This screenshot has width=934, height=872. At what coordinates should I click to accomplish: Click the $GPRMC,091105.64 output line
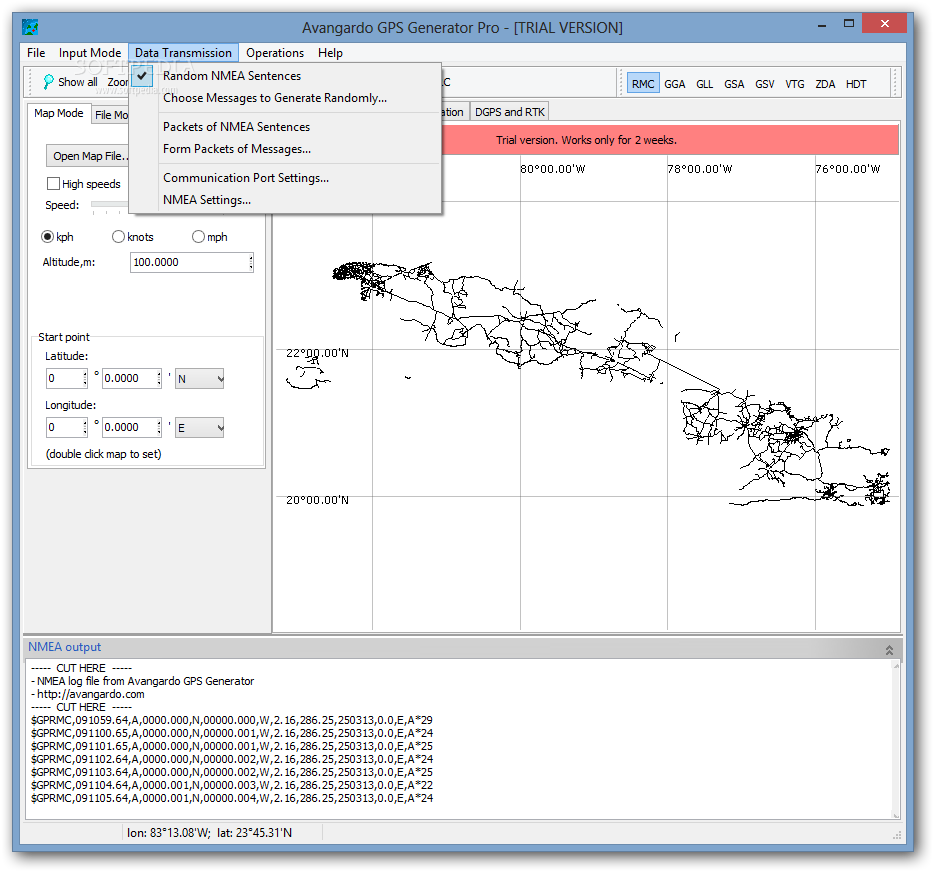coord(232,798)
